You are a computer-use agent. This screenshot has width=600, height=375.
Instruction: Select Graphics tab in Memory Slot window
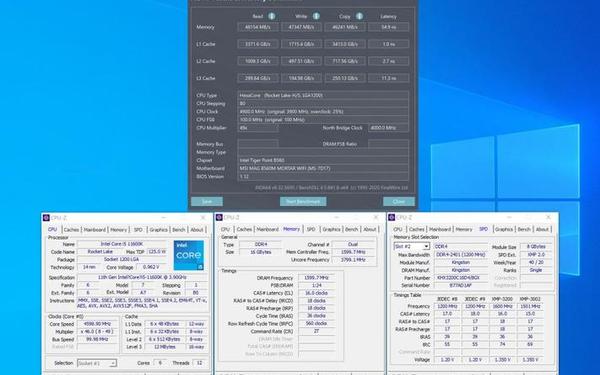(x=504, y=229)
